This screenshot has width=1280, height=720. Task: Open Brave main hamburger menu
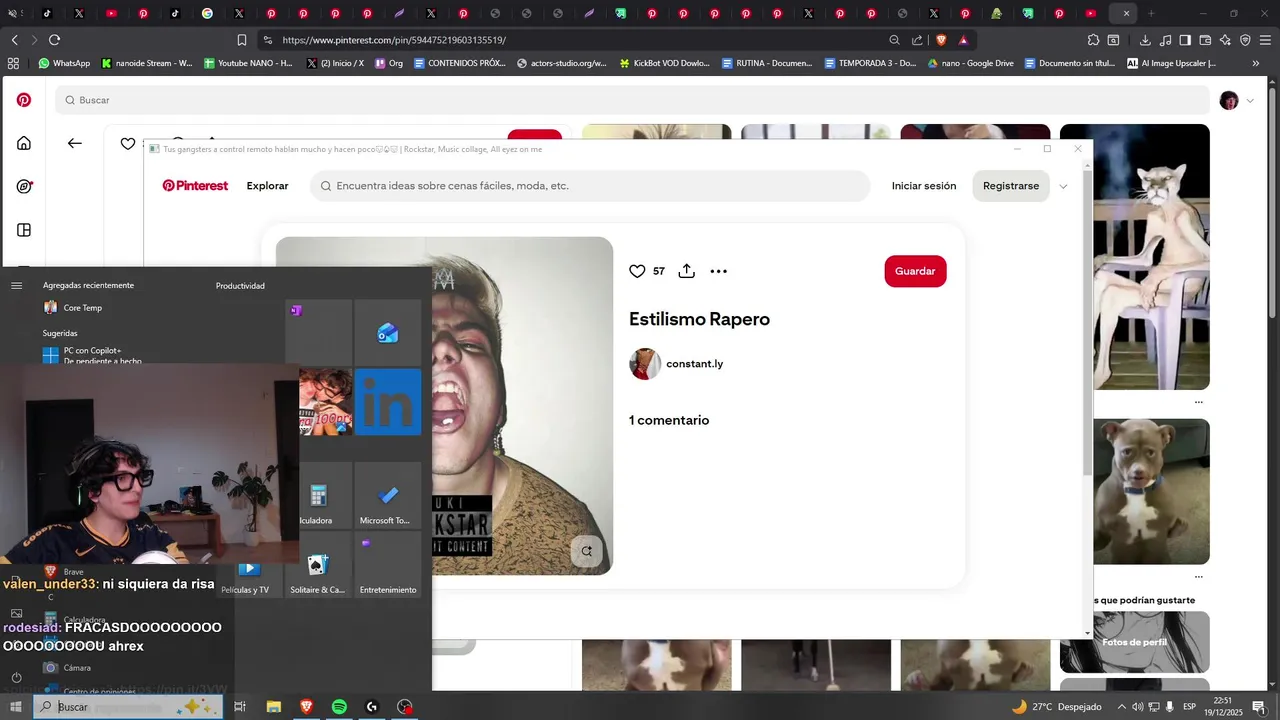[x=1265, y=40]
